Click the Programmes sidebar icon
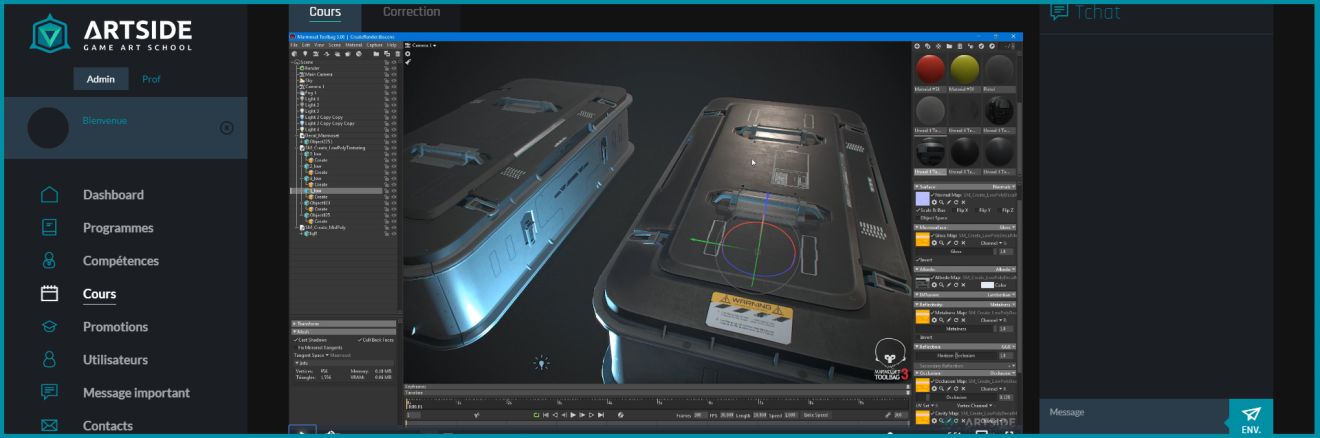Viewport: 1320px width, 438px height. [49, 228]
